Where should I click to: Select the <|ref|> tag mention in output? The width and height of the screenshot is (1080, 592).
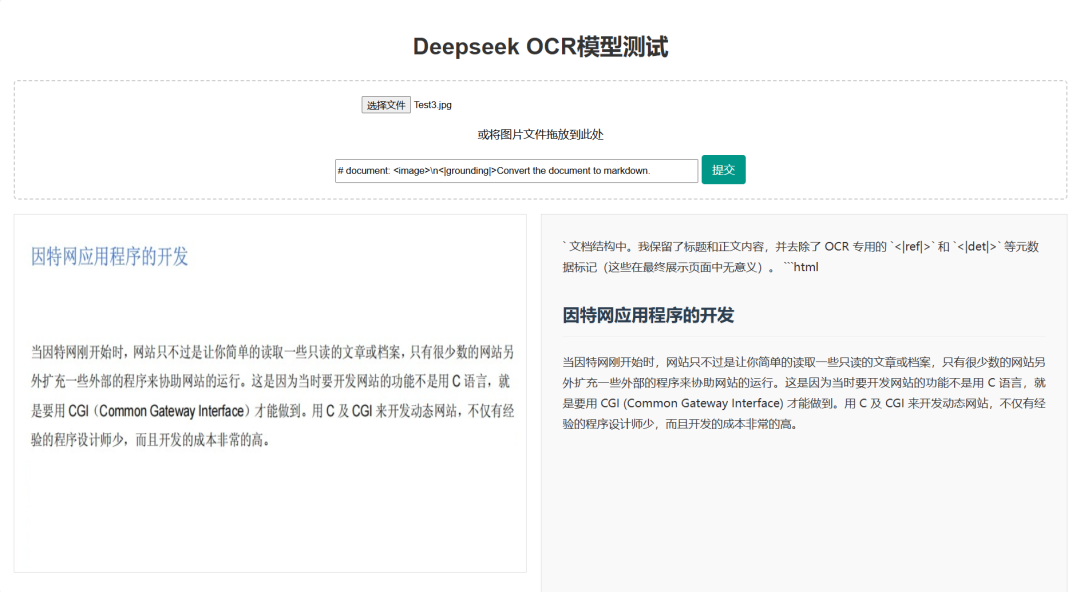(913, 245)
